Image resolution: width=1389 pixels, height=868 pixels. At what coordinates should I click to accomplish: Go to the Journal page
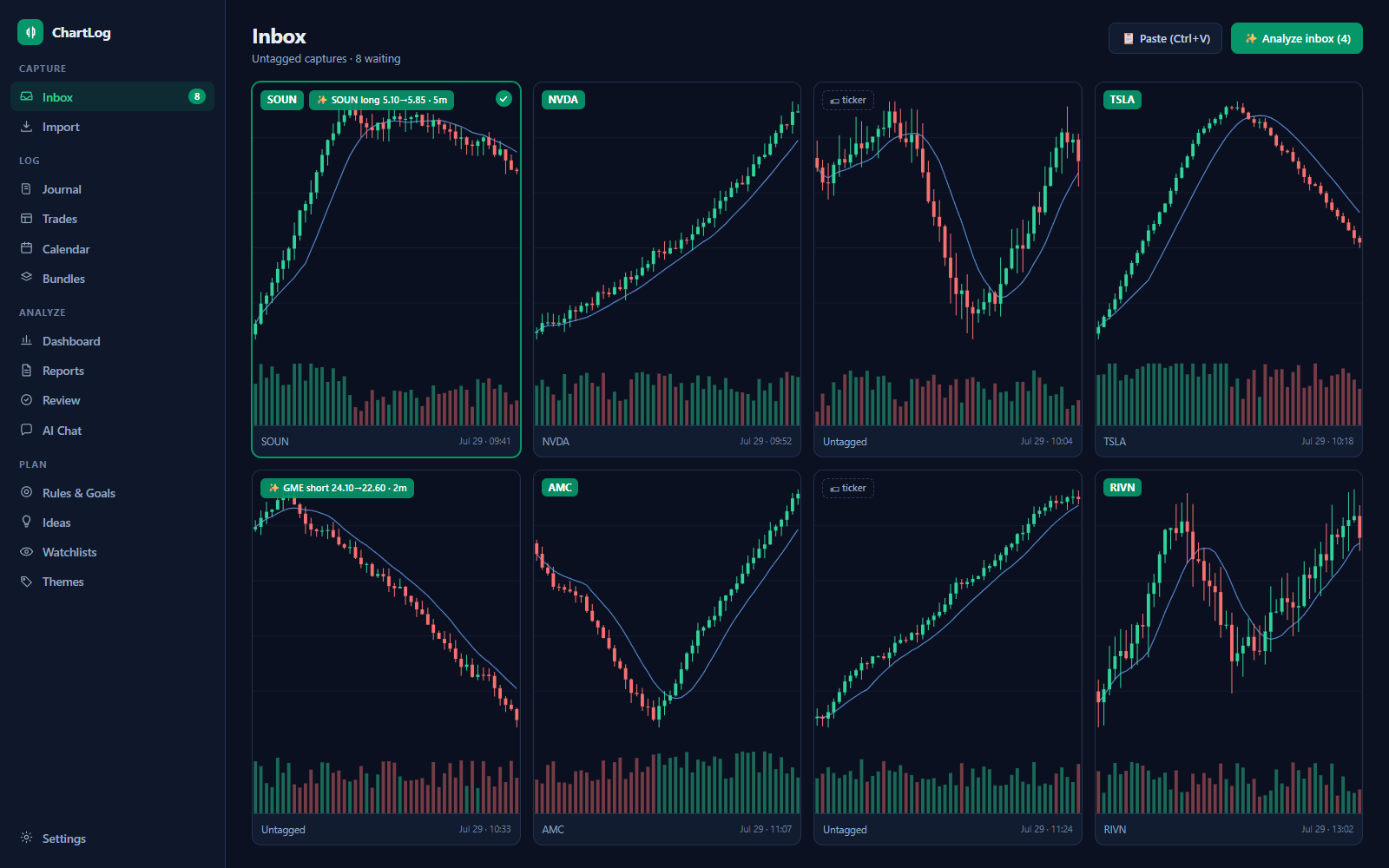tap(112, 188)
